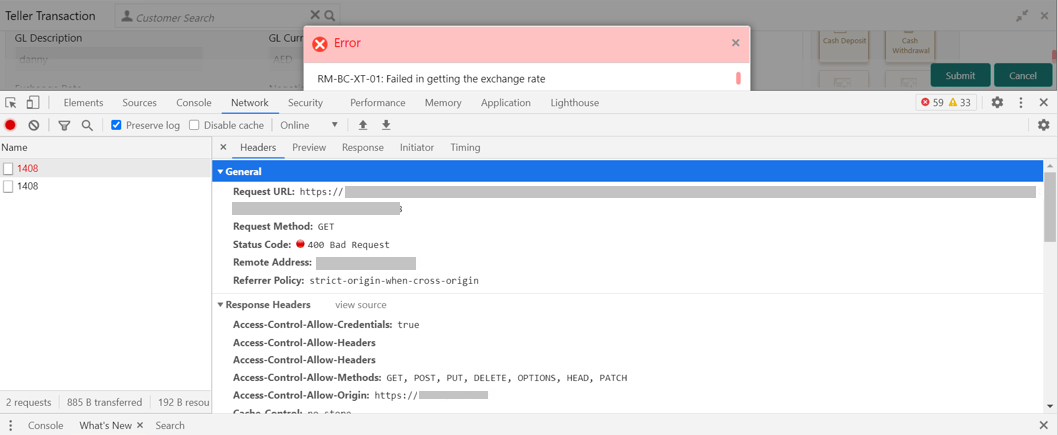
Task: Switch to the Memory tab
Action: pyautogui.click(x=443, y=103)
